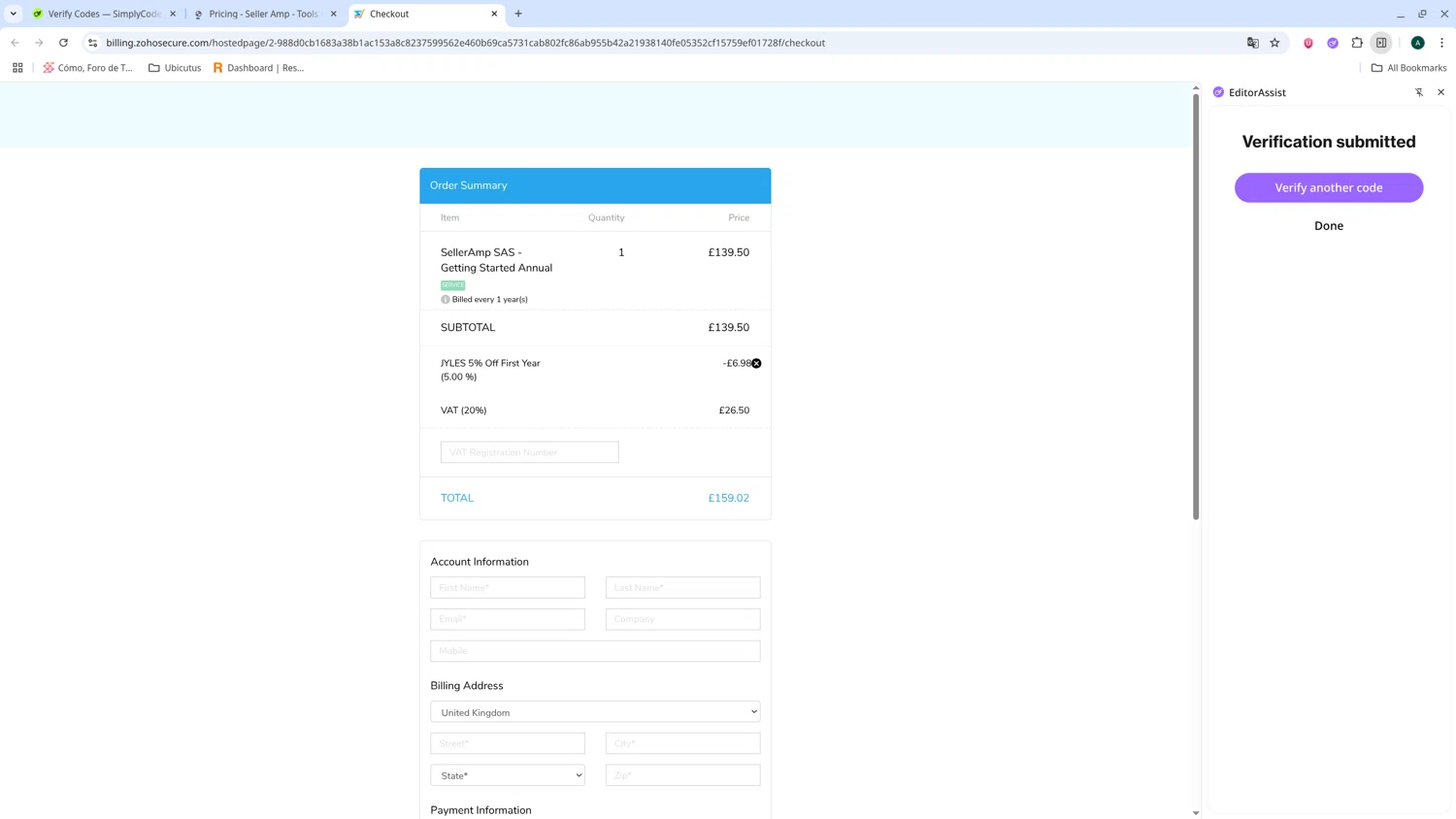Open the purple EditorAssist extension icon
Screen dimensions: 1456x819
coord(1333,43)
